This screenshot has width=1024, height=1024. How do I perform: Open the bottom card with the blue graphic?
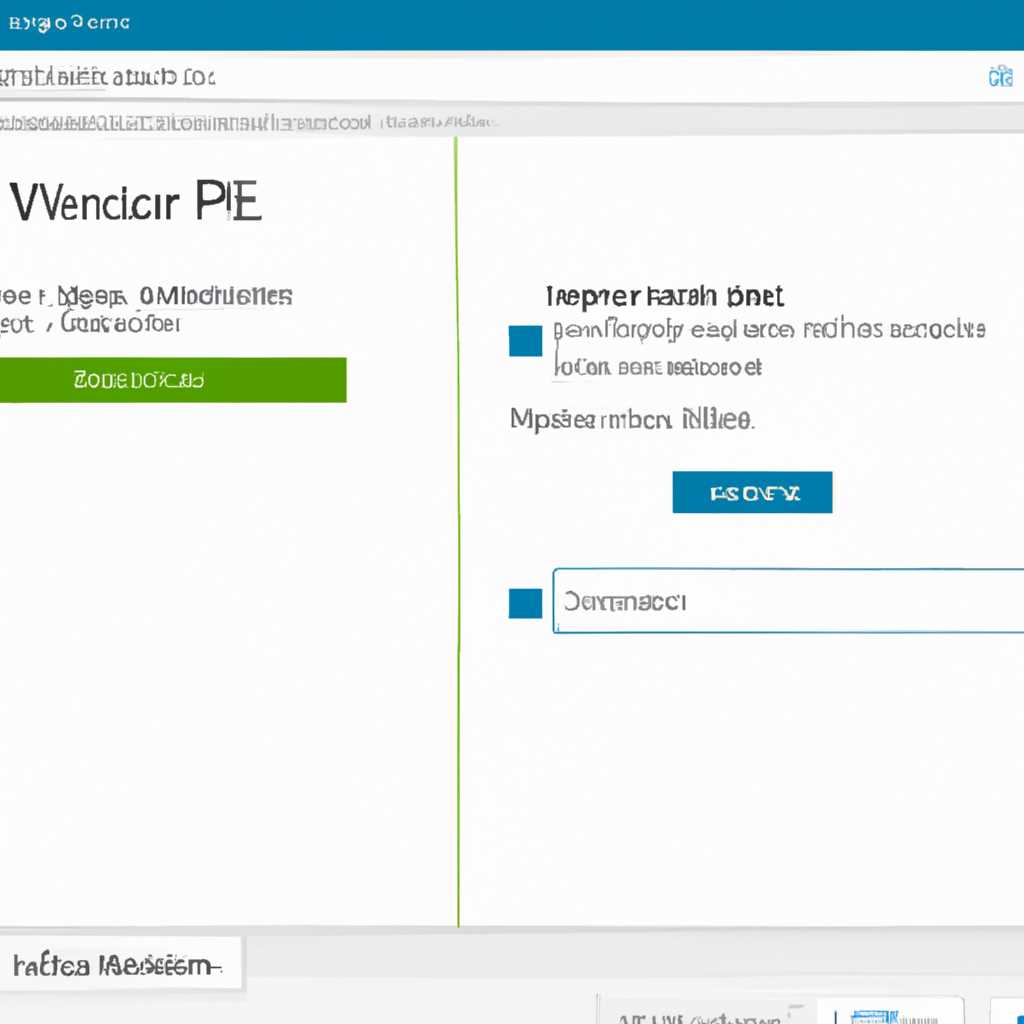click(890, 1010)
